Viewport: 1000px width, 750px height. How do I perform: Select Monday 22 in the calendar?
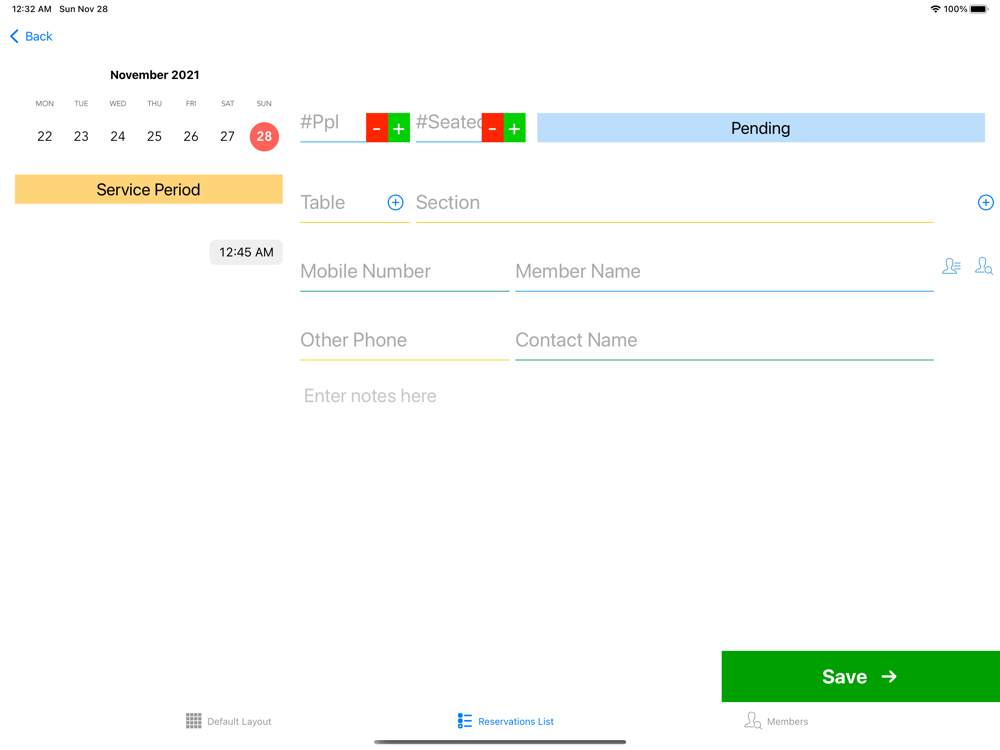(x=45, y=136)
